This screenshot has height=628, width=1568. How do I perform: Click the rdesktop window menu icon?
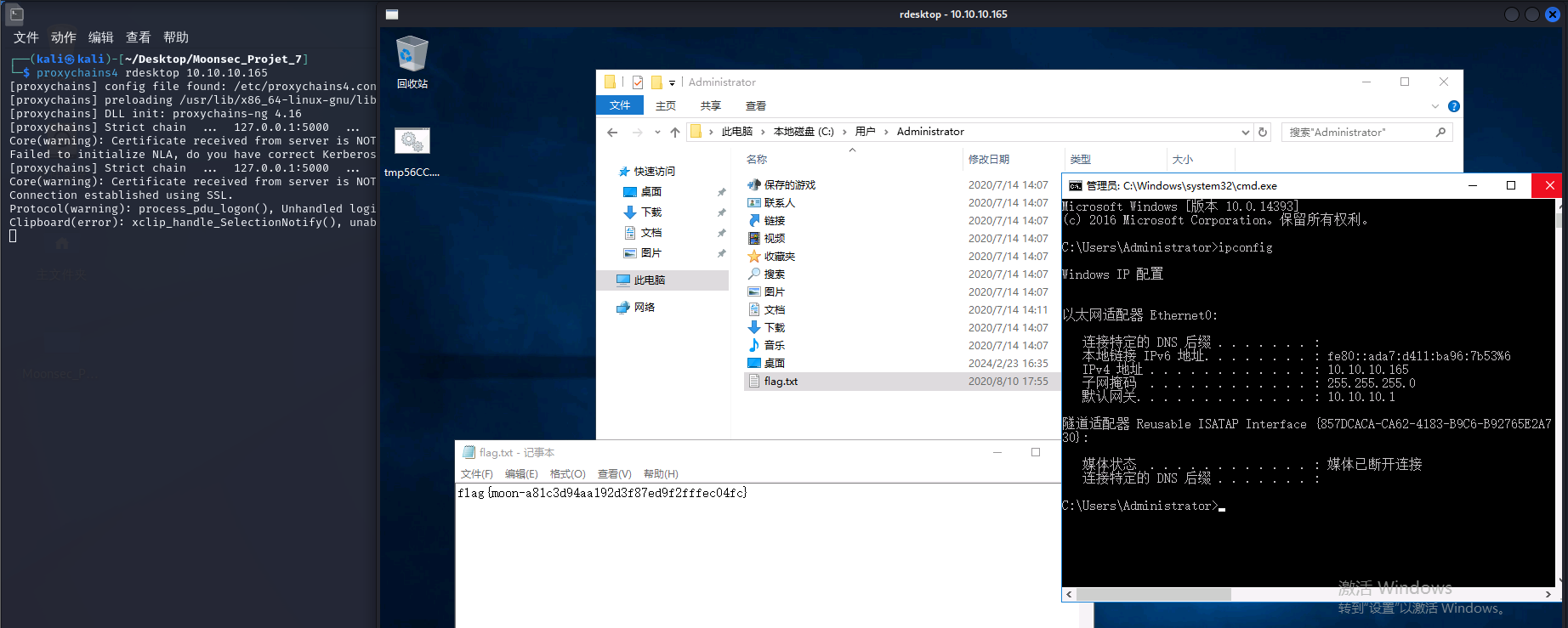tap(392, 14)
